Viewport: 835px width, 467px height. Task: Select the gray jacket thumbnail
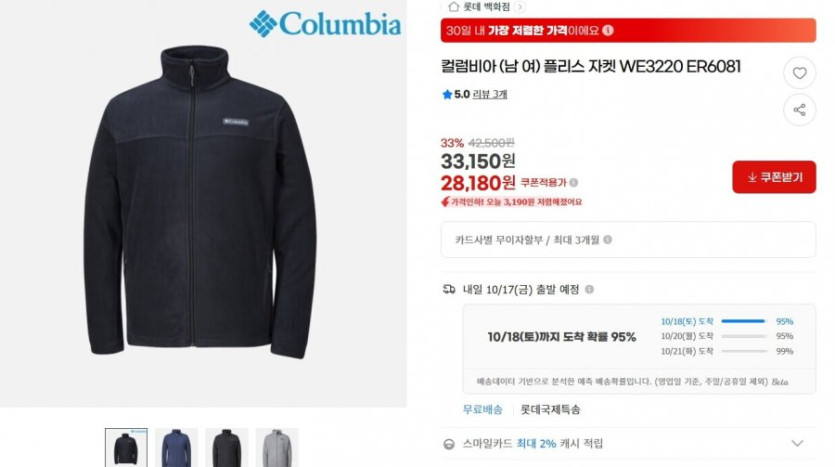[277, 448]
